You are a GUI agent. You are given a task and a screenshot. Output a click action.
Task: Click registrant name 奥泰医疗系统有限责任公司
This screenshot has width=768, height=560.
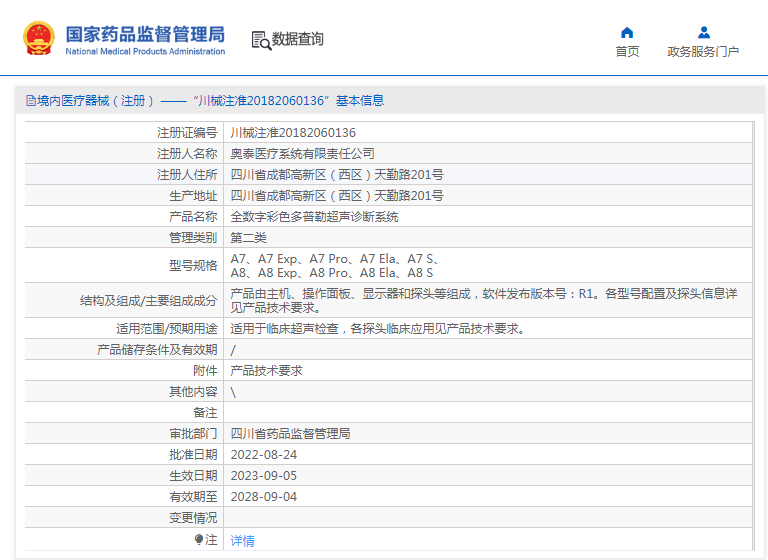(302, 154)
